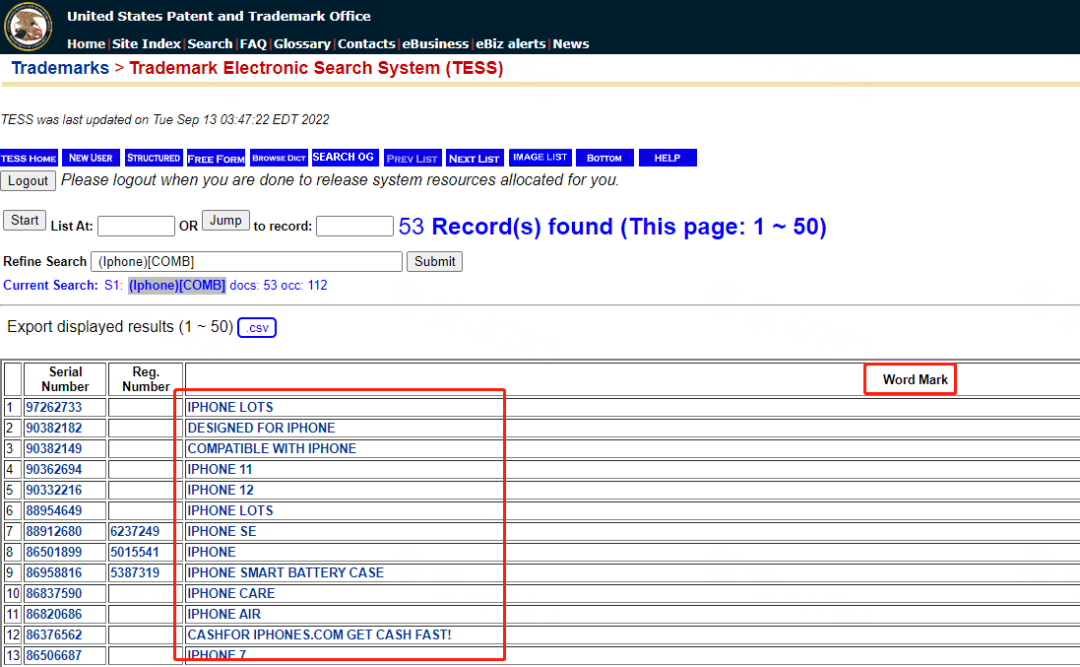Focus the List At input field
The image size is (1080, 667).
(136, 226)
